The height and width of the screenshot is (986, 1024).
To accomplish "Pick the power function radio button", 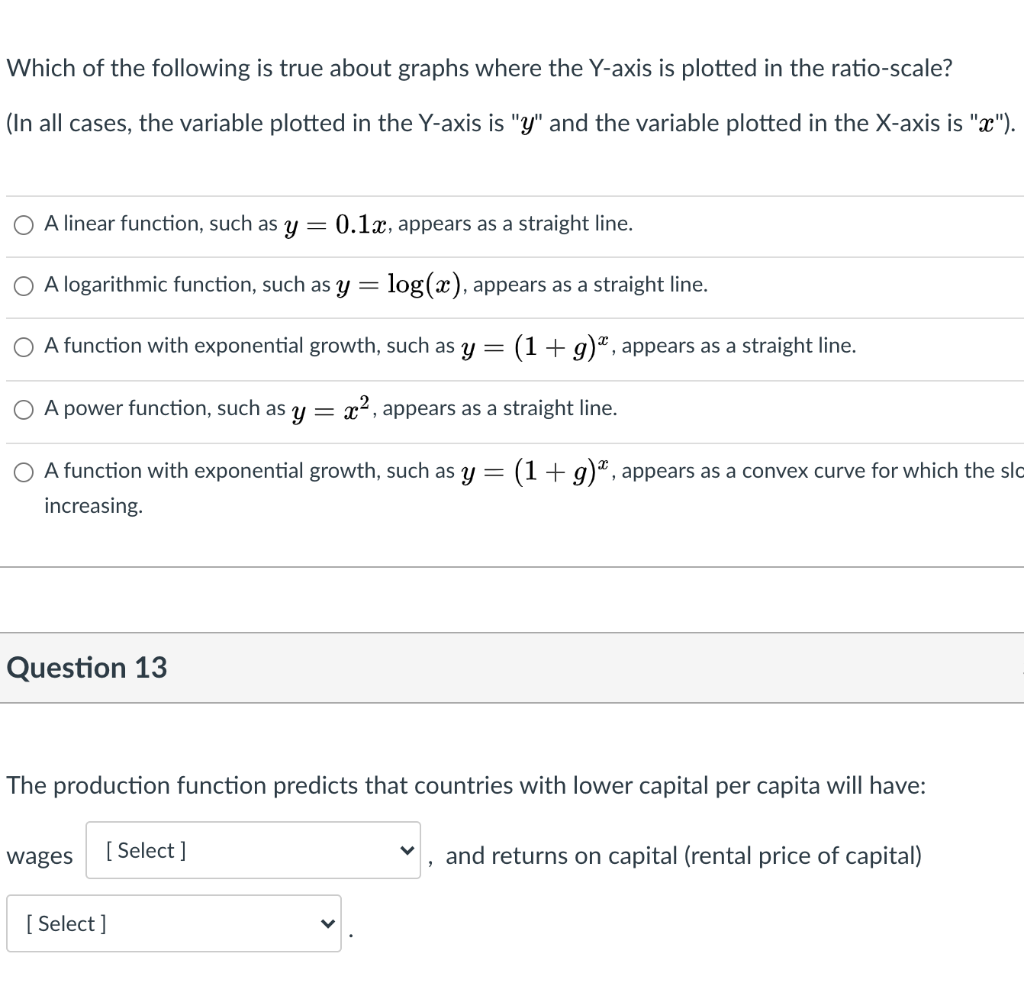I will point(24,409).
